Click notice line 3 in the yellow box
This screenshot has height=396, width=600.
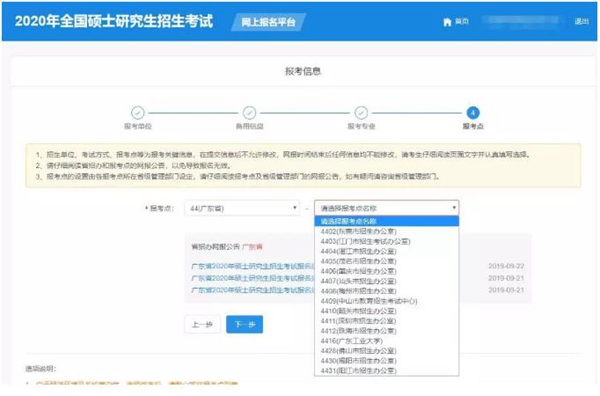(x=238, y=177)
